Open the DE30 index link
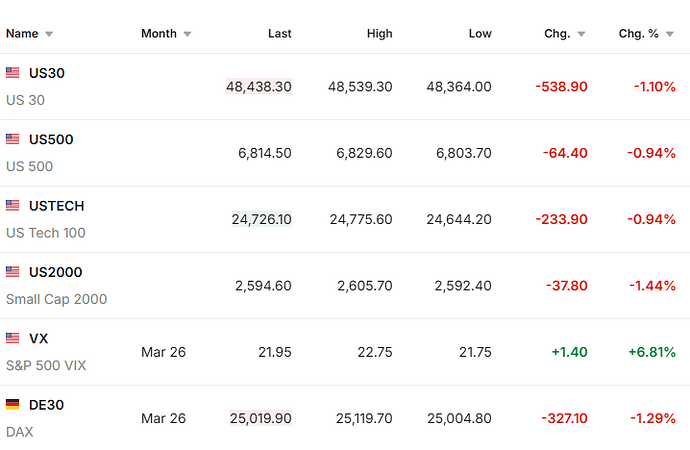The image size is (690, 450). pyautogui.click(x=46, y=405)
